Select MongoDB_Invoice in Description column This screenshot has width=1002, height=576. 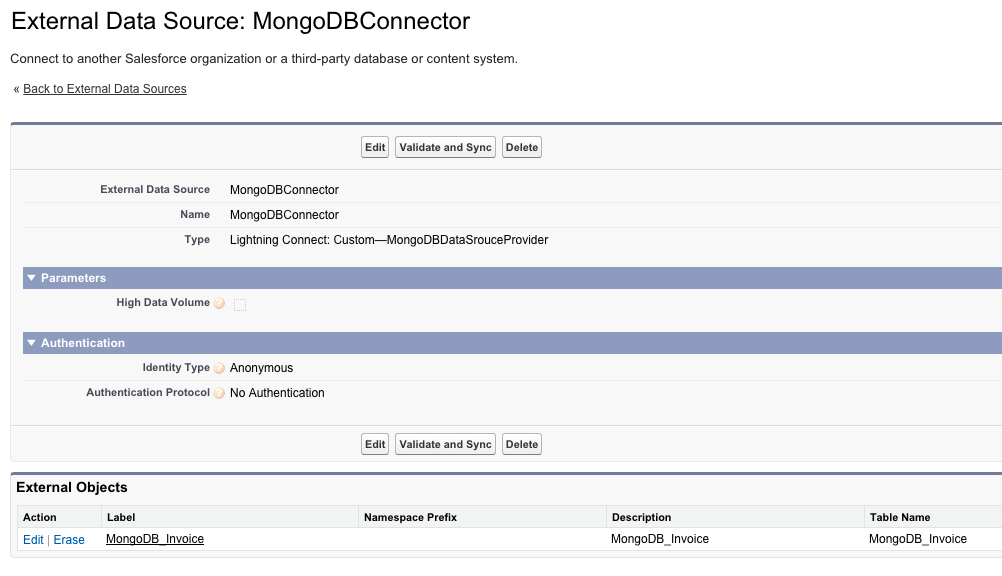659,539
